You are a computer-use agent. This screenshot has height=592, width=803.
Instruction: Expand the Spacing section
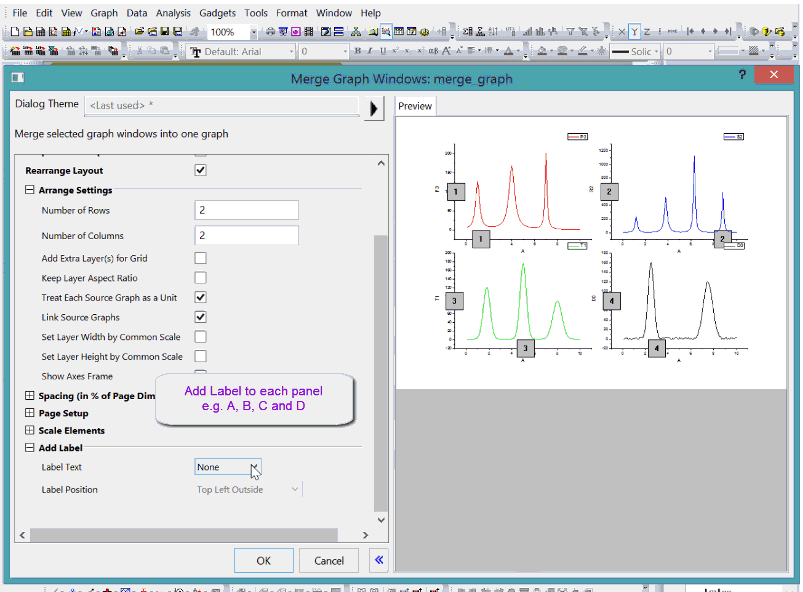point(30,395)
